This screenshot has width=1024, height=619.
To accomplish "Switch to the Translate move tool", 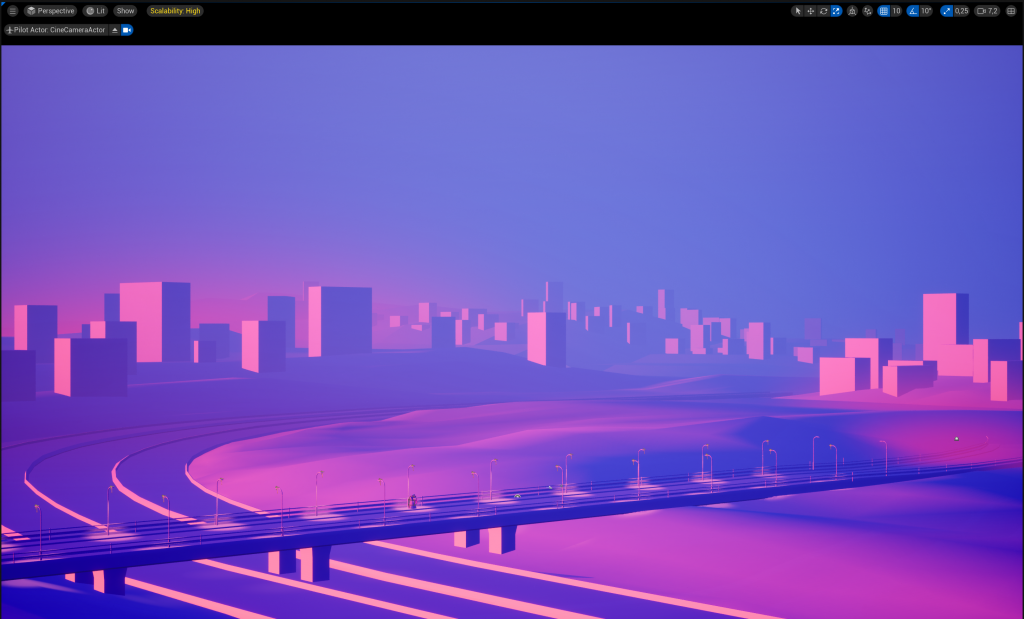I will (811, 11).
